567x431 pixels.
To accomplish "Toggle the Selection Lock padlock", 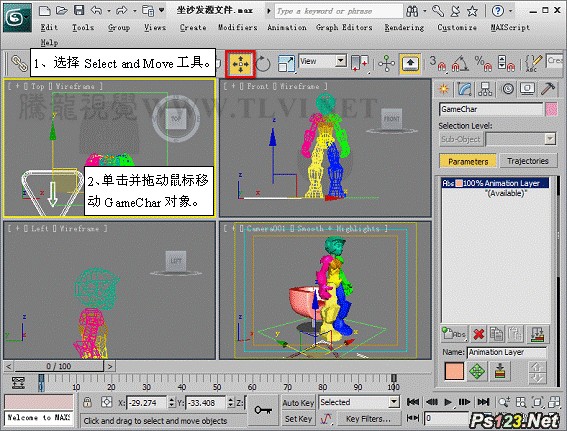I will pyautogui.click(x=87, y=402).
